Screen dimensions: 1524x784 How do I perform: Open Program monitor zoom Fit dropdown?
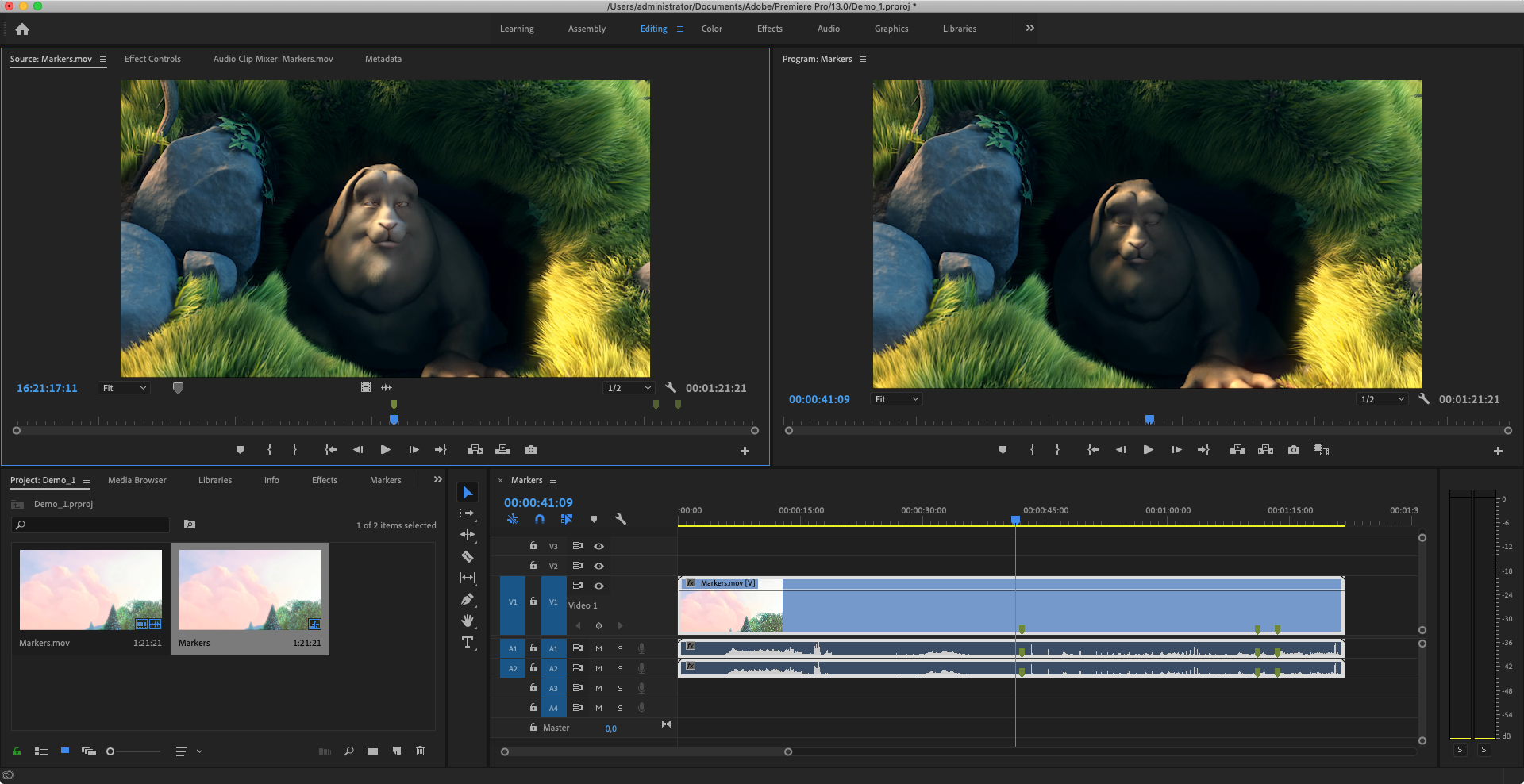[896, 399]
